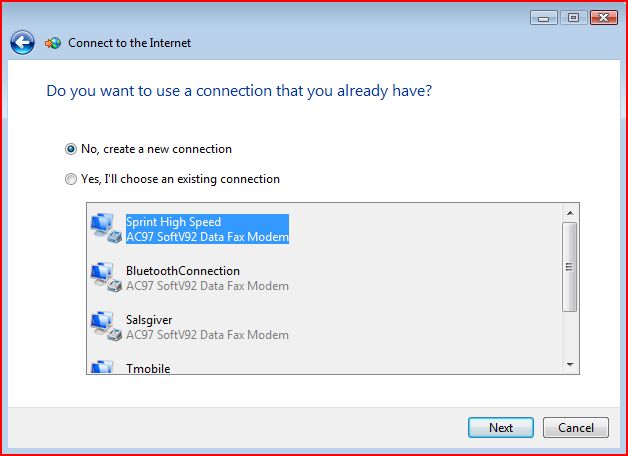Viewport: 628px width, 456px height.
Task: Go back with the blue arrow button
Action: pos(22,42)
